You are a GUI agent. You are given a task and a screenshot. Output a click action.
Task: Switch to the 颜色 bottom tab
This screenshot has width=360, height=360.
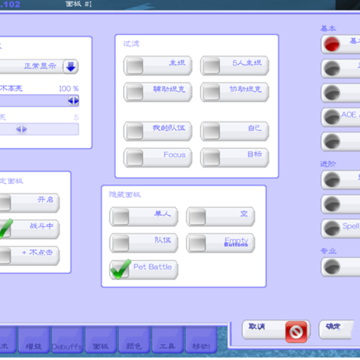(x=134, y=340)
